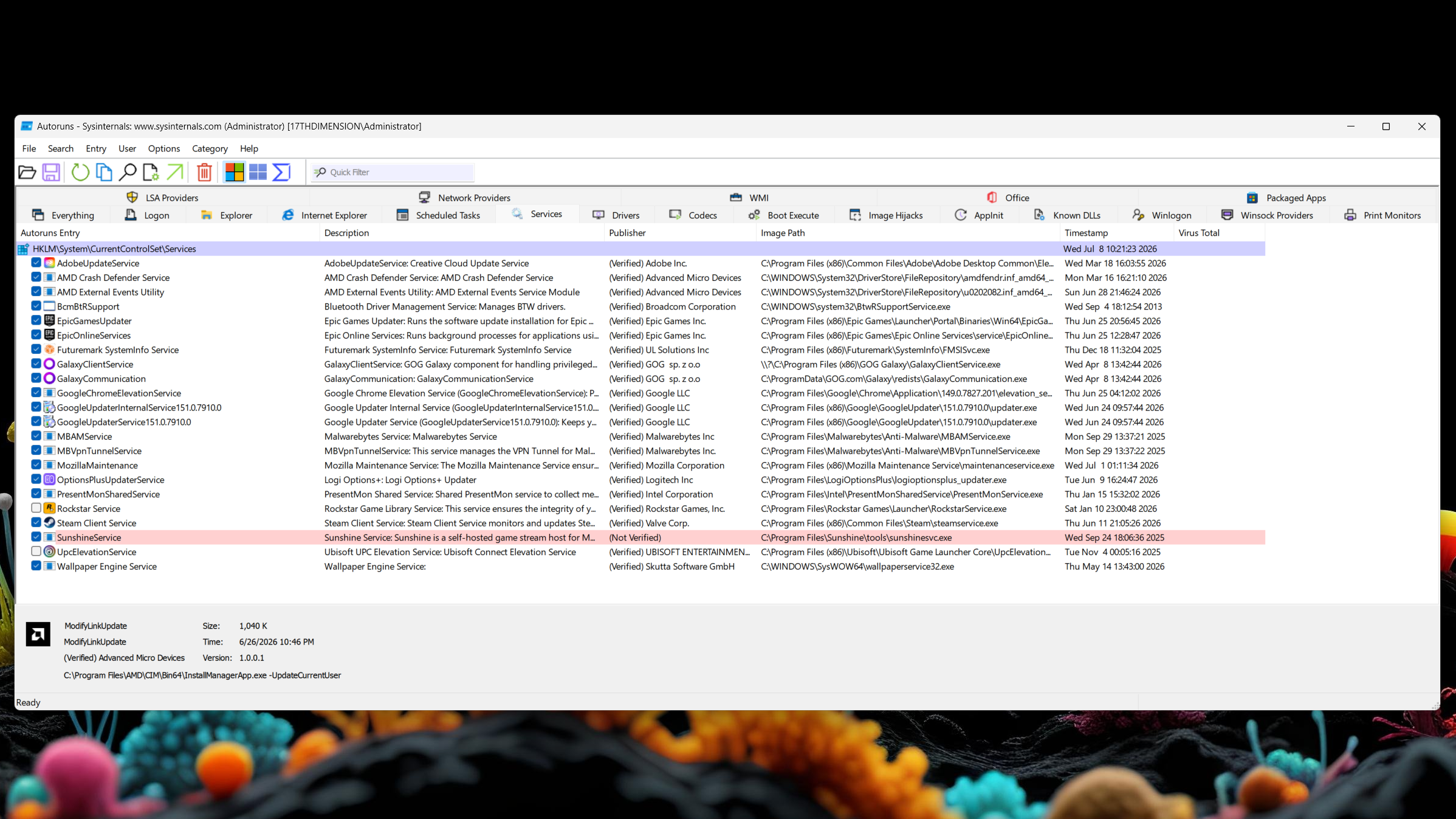This screenshot has height=819, width=1456.
Task: Select the SunshineService row
Action: tap(640, 537)
